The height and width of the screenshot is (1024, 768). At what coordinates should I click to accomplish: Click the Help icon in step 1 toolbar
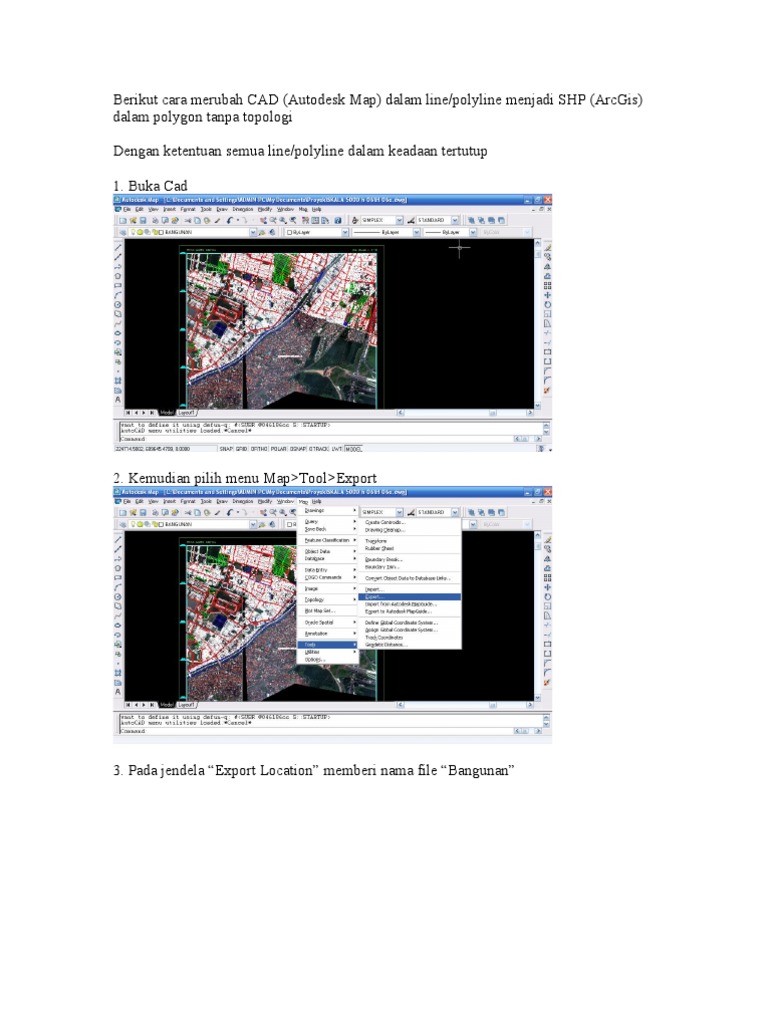pyautogui.click(x=338, y=221)
